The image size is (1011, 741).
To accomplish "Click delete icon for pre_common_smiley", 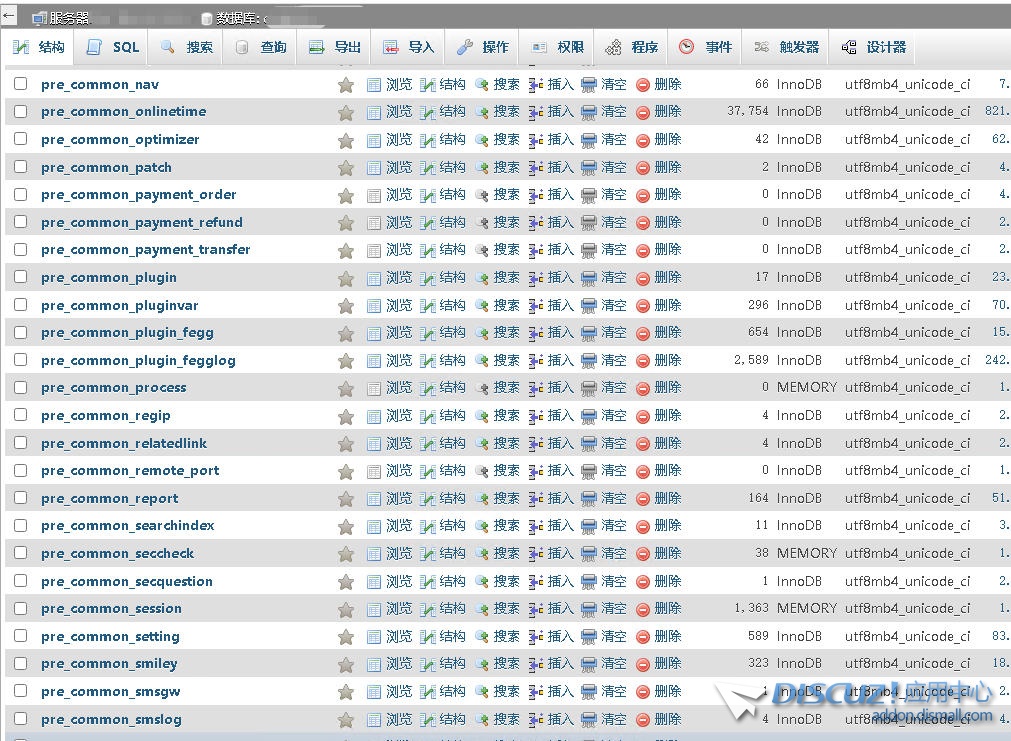I will point(643,664).
